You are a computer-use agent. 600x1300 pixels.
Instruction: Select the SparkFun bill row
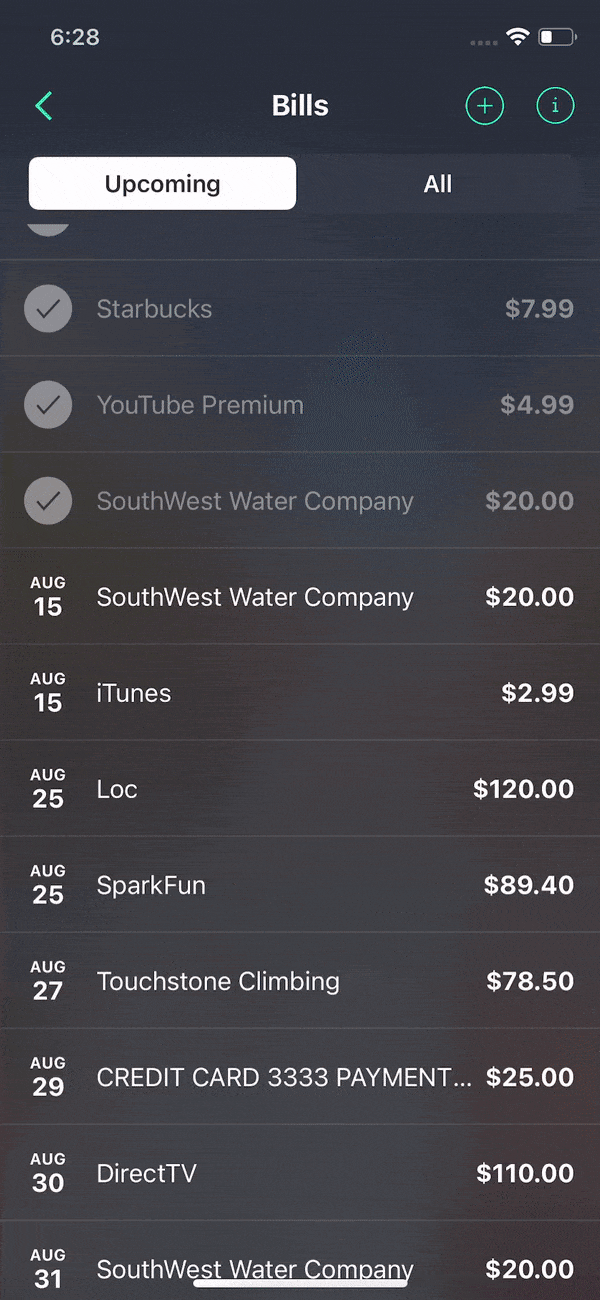coord(300,884)
